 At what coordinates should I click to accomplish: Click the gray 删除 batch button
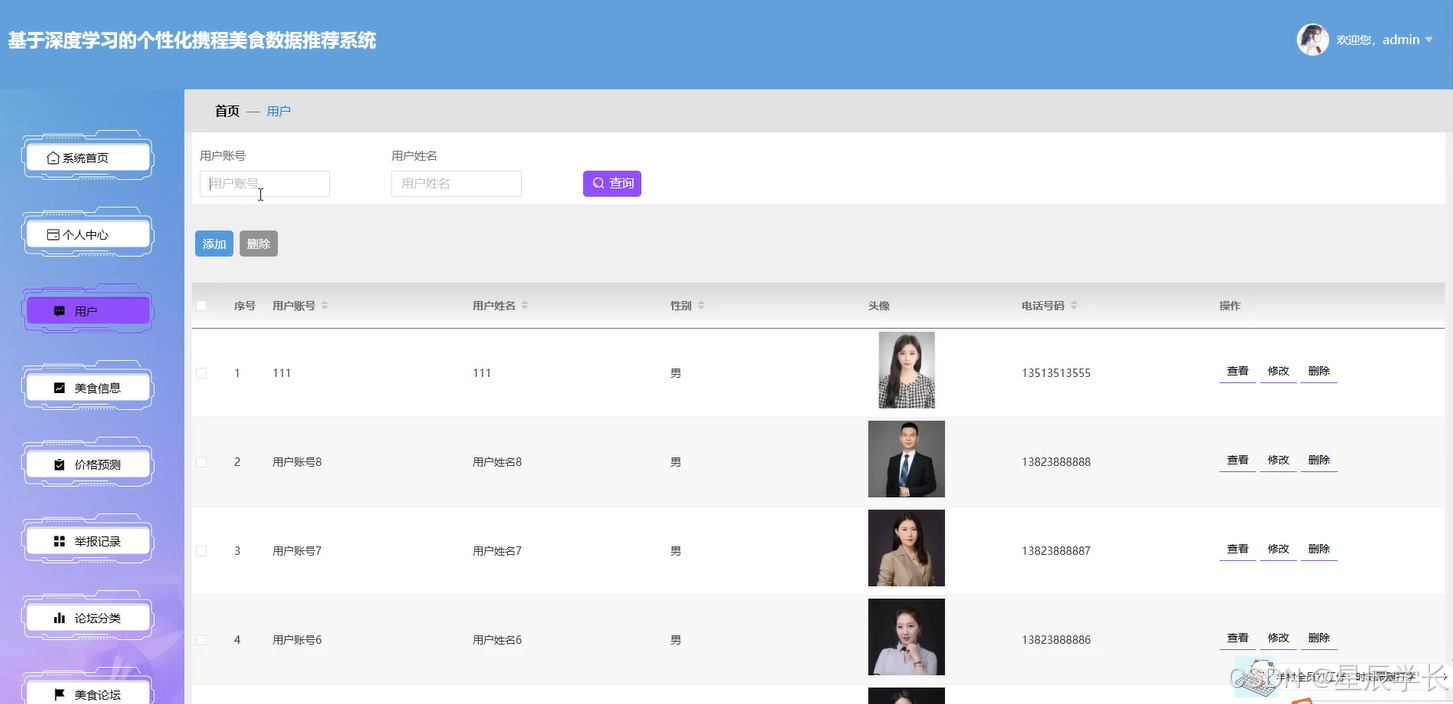(x=259, y=244)
